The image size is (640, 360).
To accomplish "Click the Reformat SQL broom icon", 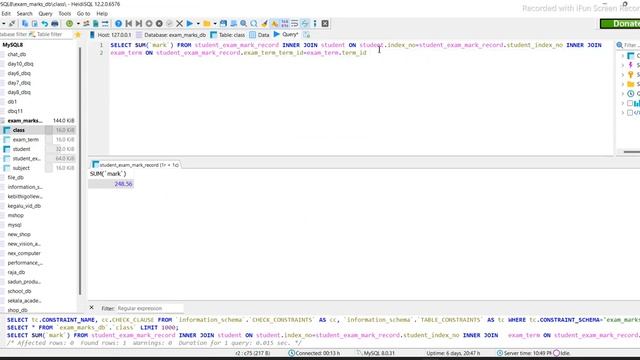I will point(264,24).
